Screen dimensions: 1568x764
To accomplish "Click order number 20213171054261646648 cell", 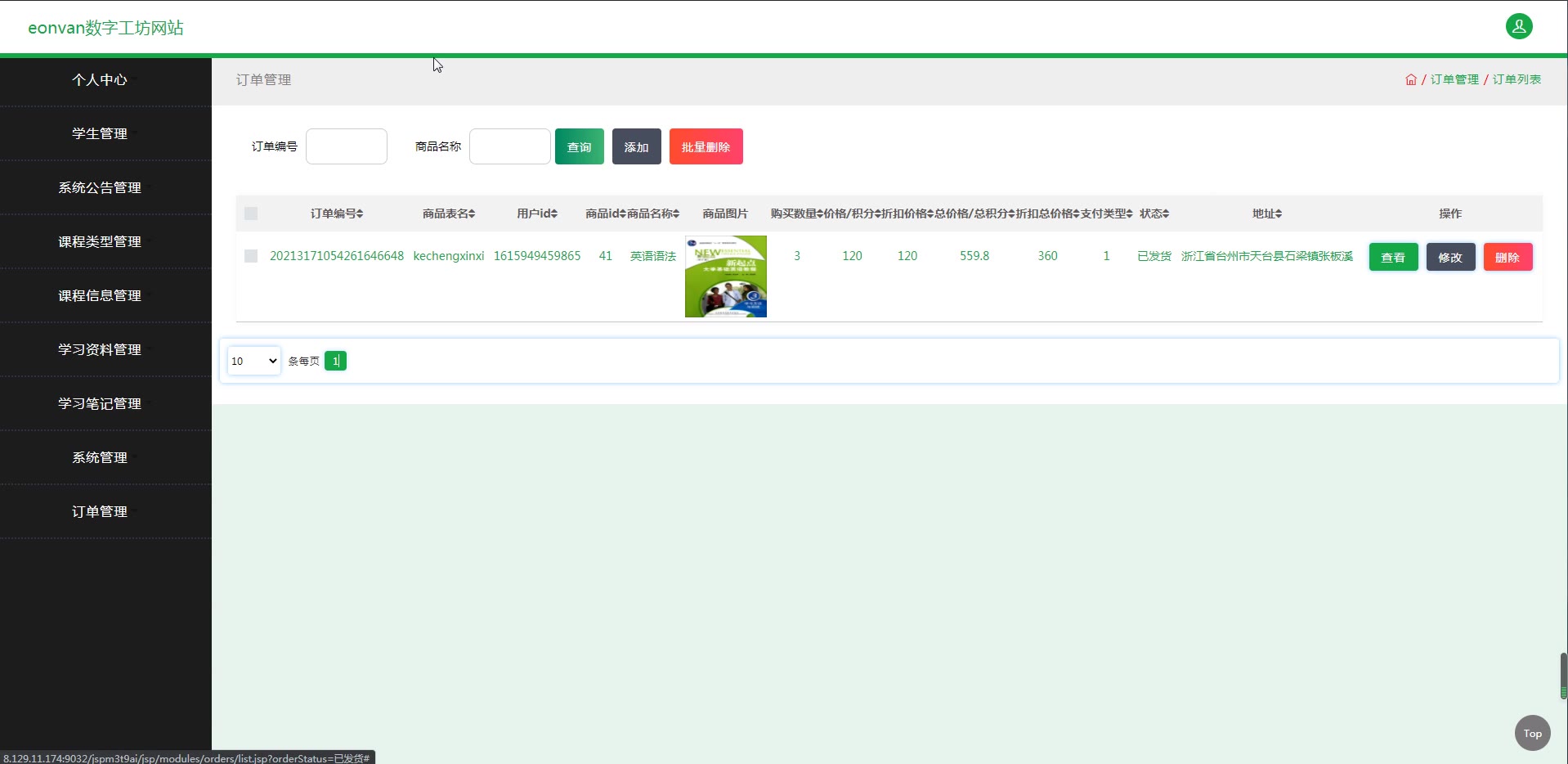I will click(x=337, y=256).
